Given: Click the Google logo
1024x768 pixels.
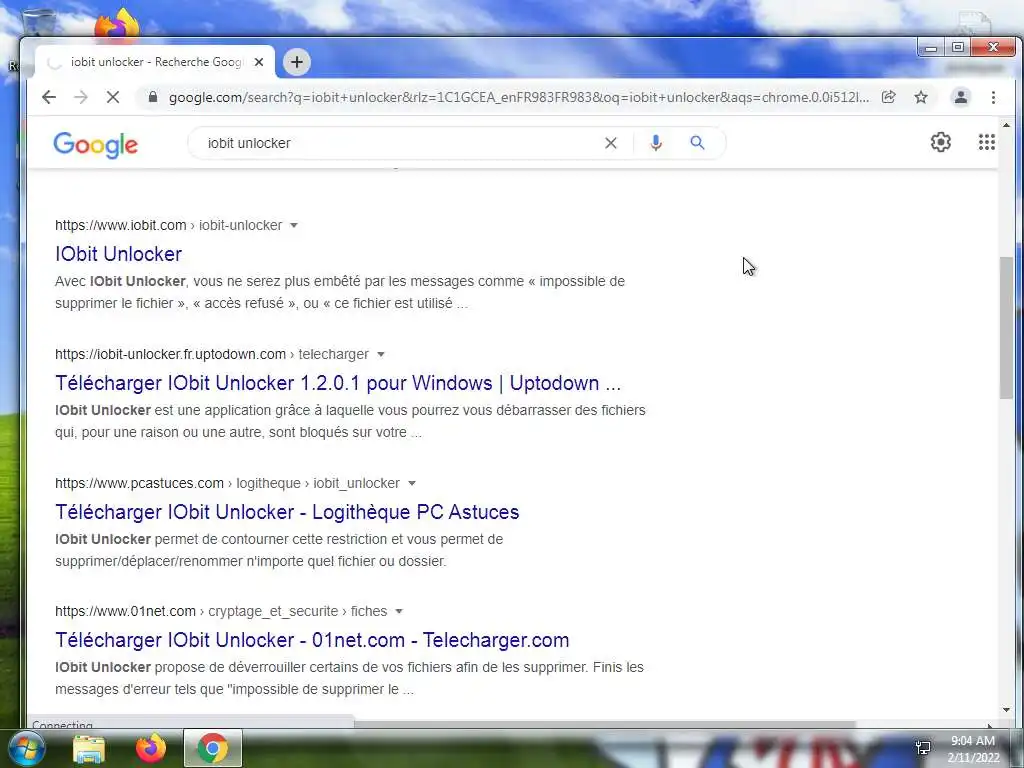Looking at the screenshot, I should pyautogui.click(x=95, y=144).
